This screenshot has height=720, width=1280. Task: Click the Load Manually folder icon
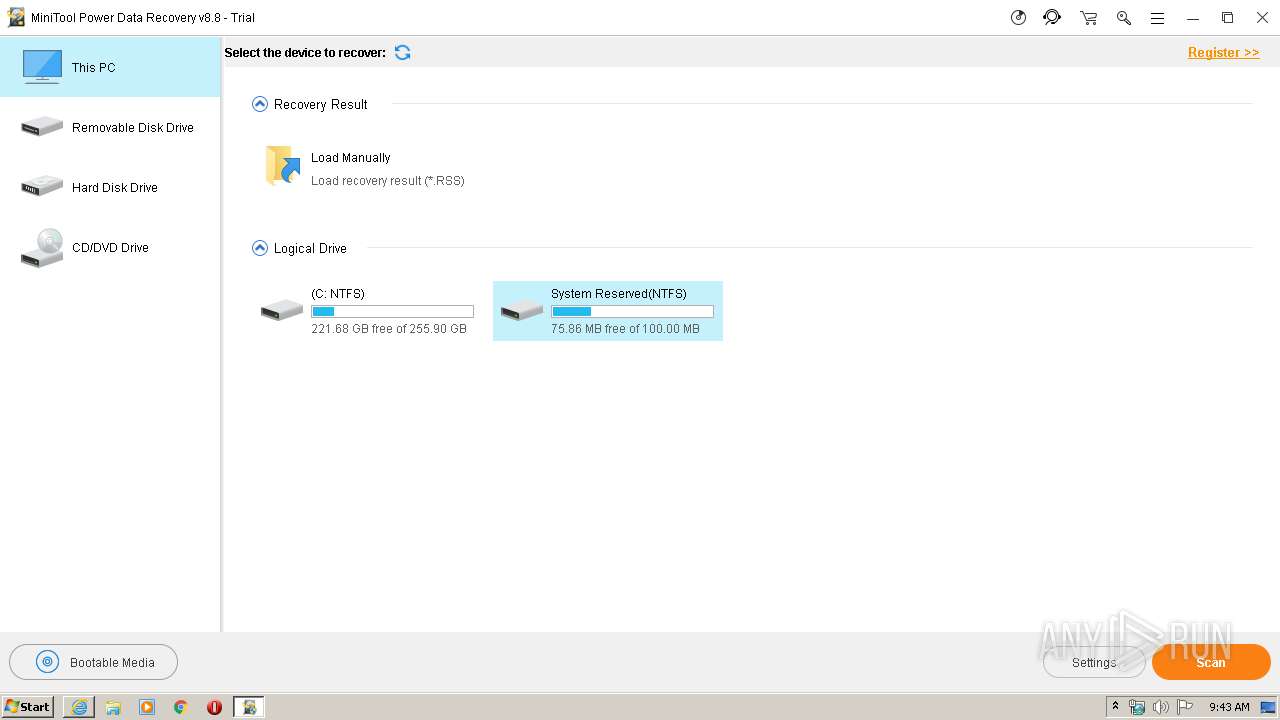pyautogui.click(x=282, y=166)
